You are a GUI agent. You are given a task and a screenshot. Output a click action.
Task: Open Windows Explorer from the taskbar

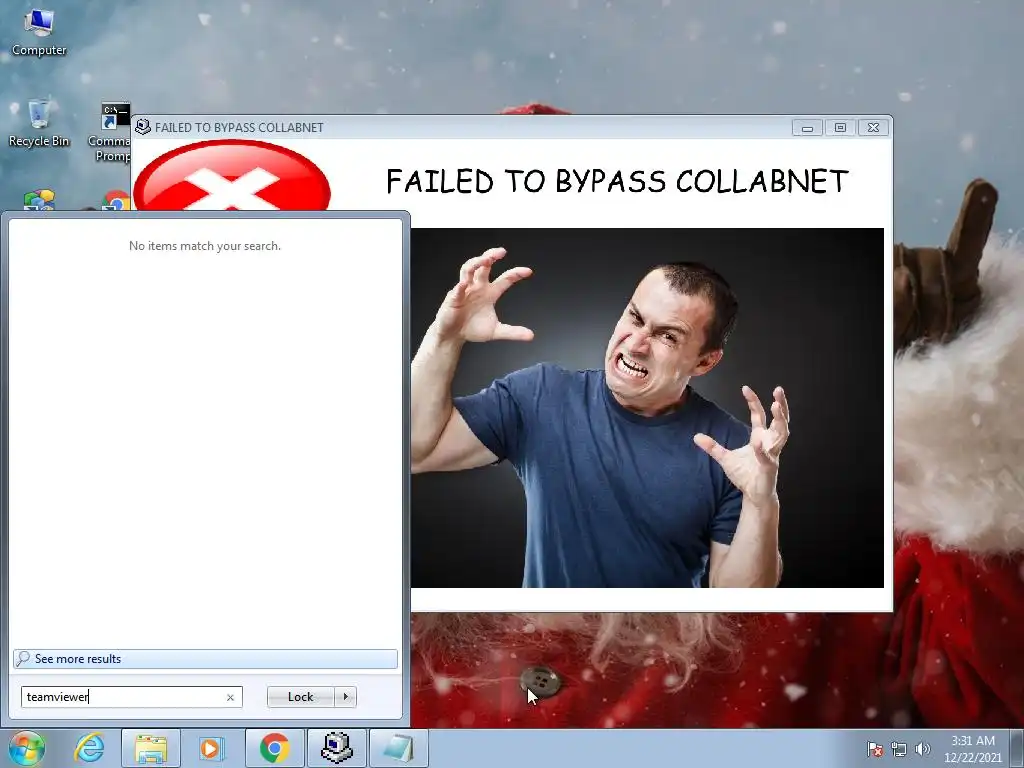151,748
